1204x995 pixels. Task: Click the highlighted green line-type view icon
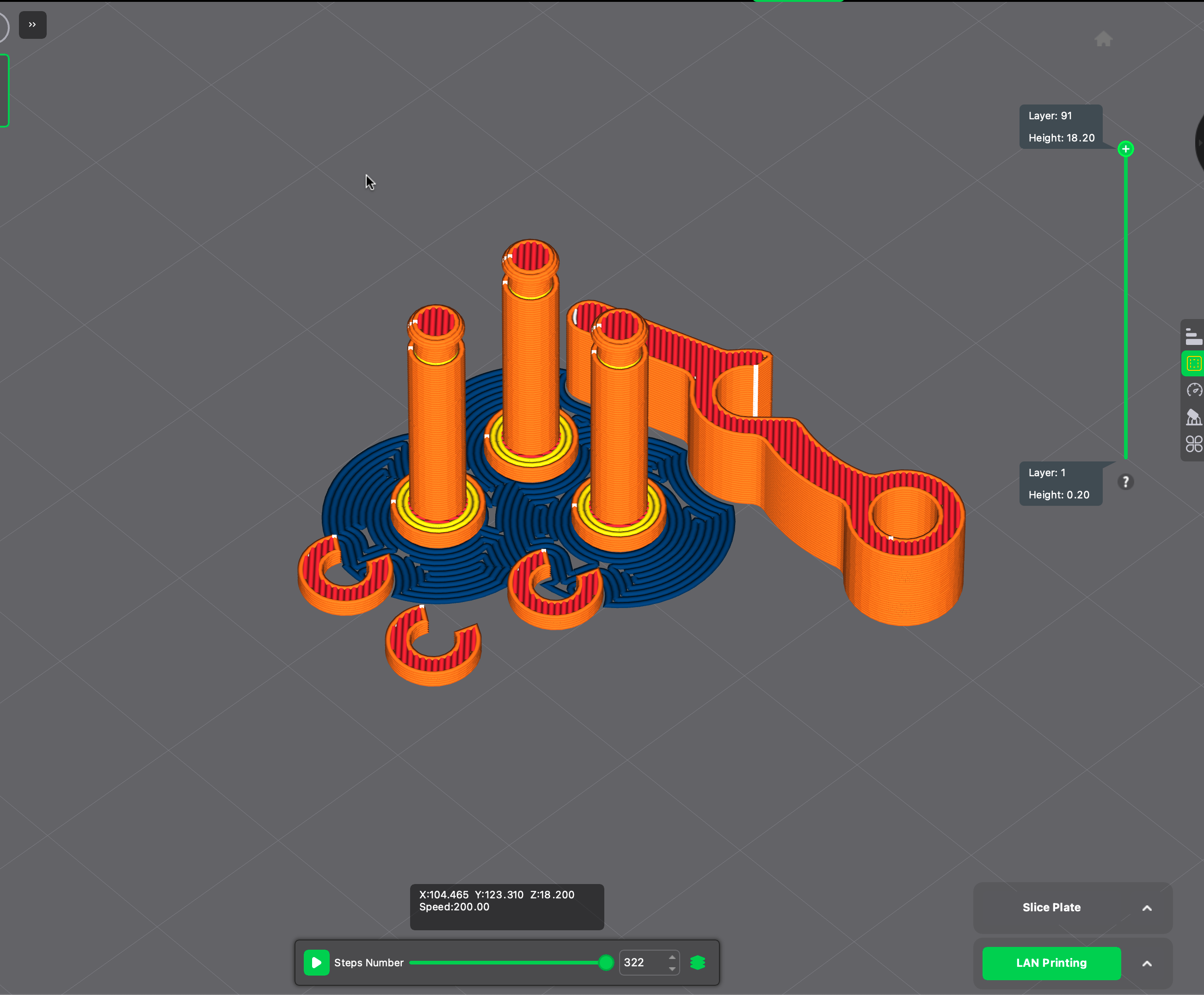1194,363
